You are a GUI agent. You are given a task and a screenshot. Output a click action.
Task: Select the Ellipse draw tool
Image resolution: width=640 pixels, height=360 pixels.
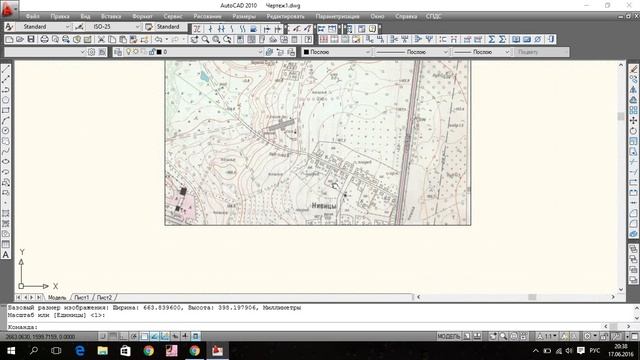(6, 162)
